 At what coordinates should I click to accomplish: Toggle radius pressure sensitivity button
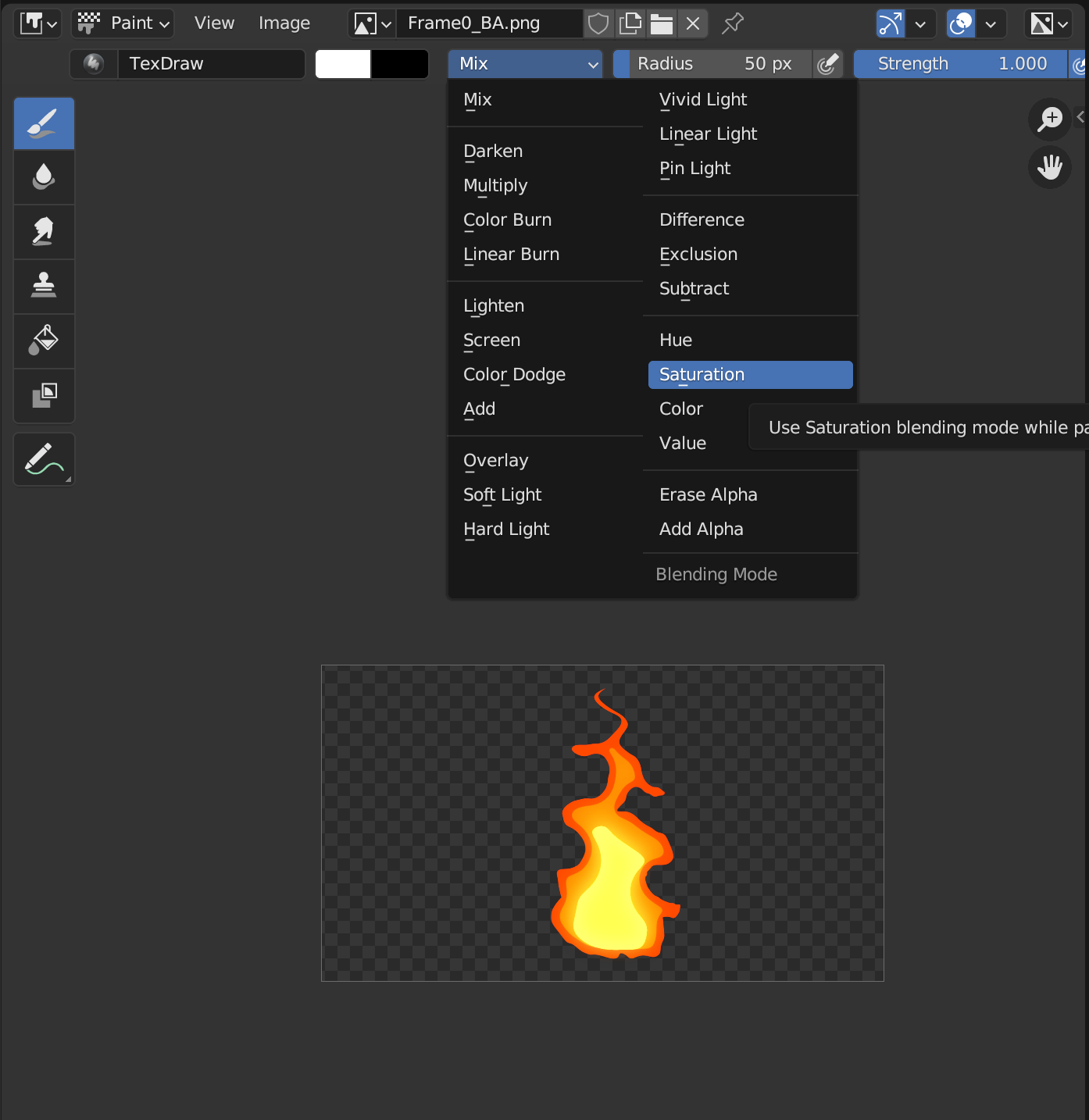pyautogui.click(x=827, y=64)
